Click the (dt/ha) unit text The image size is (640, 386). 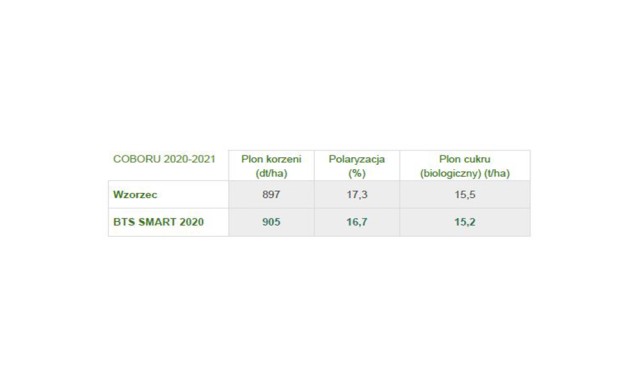[x=271, y=173]
